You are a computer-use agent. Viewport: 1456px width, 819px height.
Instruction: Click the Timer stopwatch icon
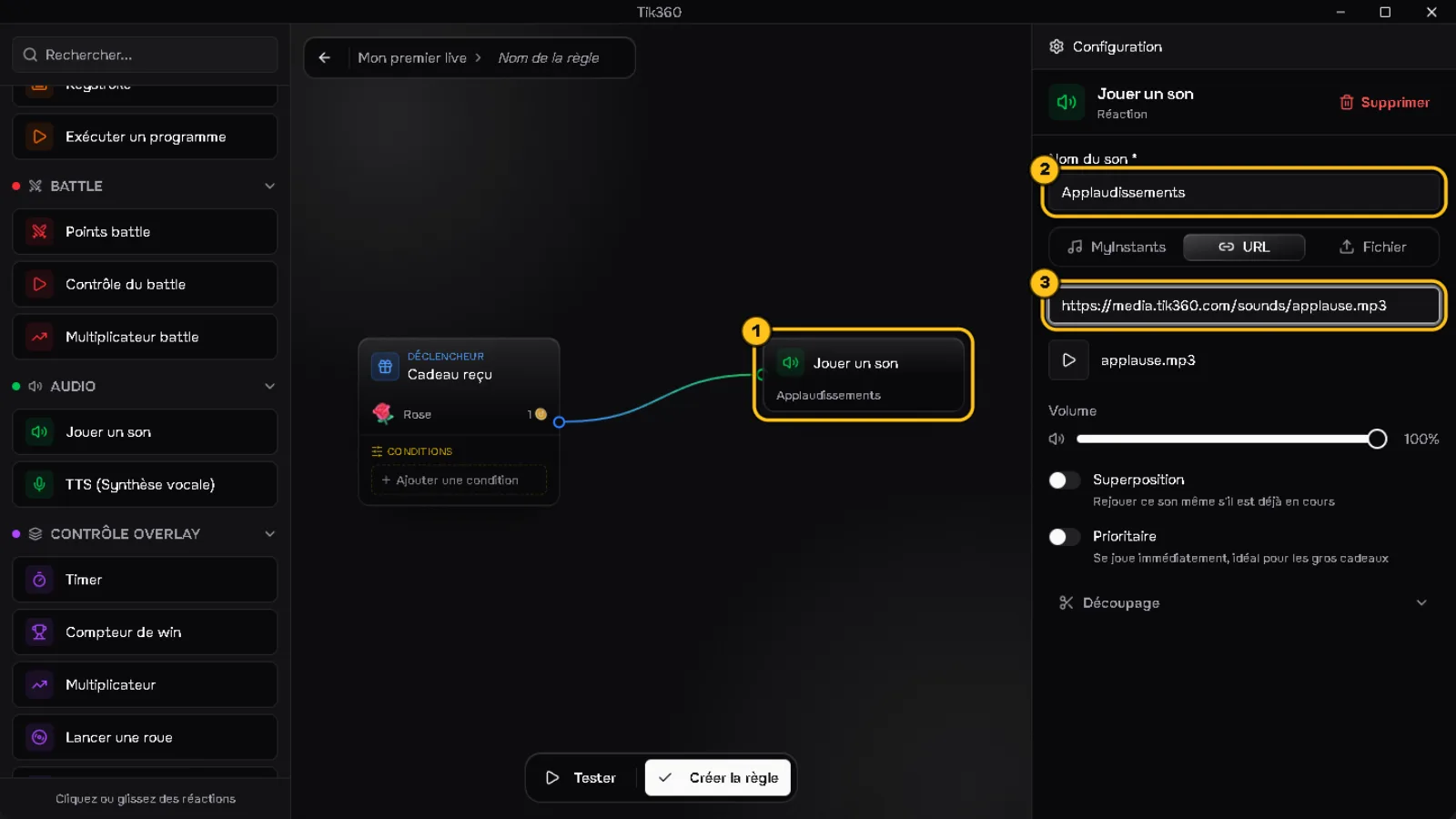coord(39,579)
